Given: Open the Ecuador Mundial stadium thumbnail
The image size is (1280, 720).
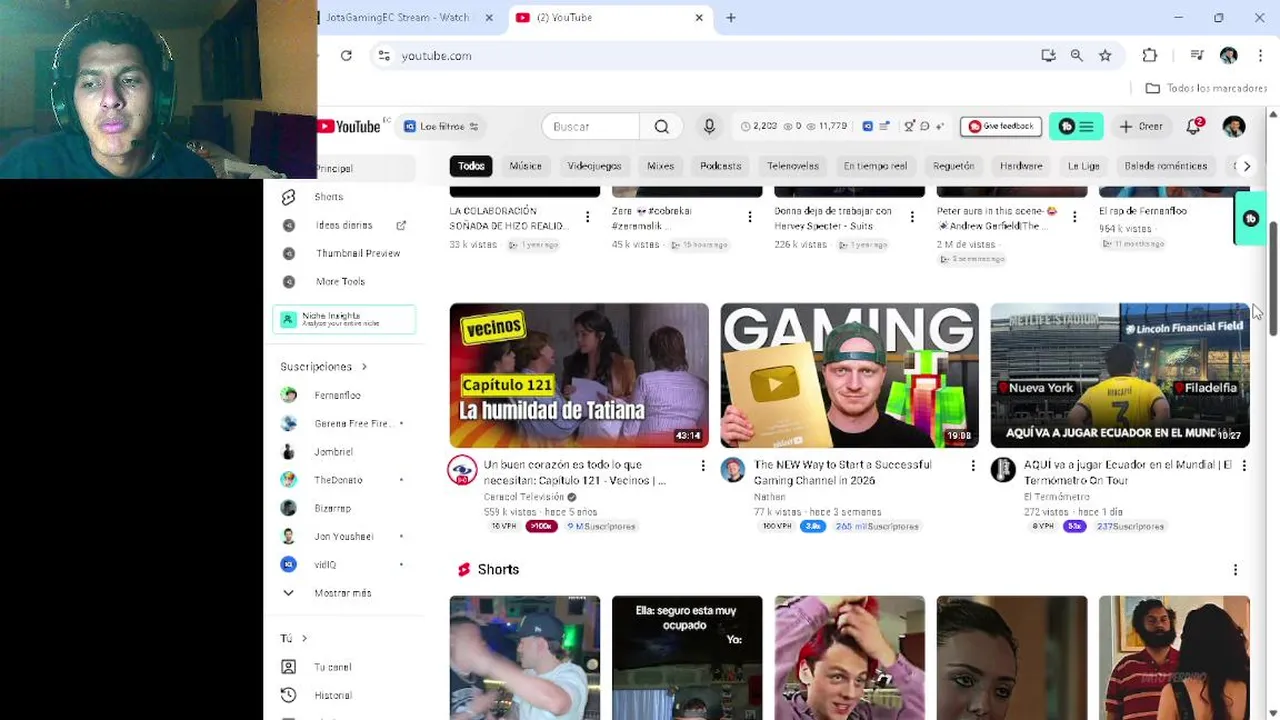Looking at the screenshot, I should tap(1120, 375).
